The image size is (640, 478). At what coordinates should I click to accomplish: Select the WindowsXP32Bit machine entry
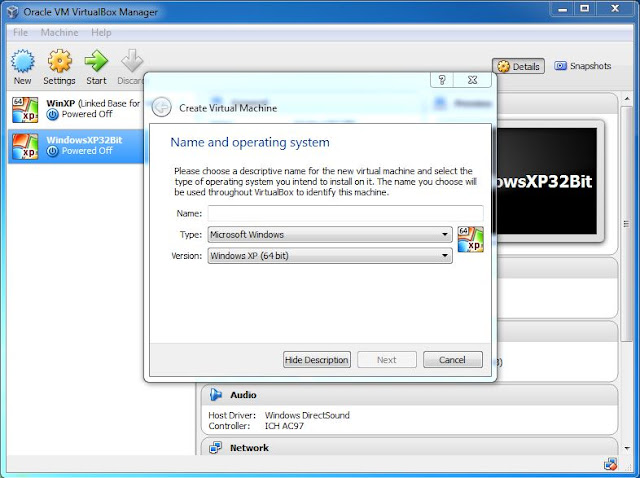click(76, 146)
